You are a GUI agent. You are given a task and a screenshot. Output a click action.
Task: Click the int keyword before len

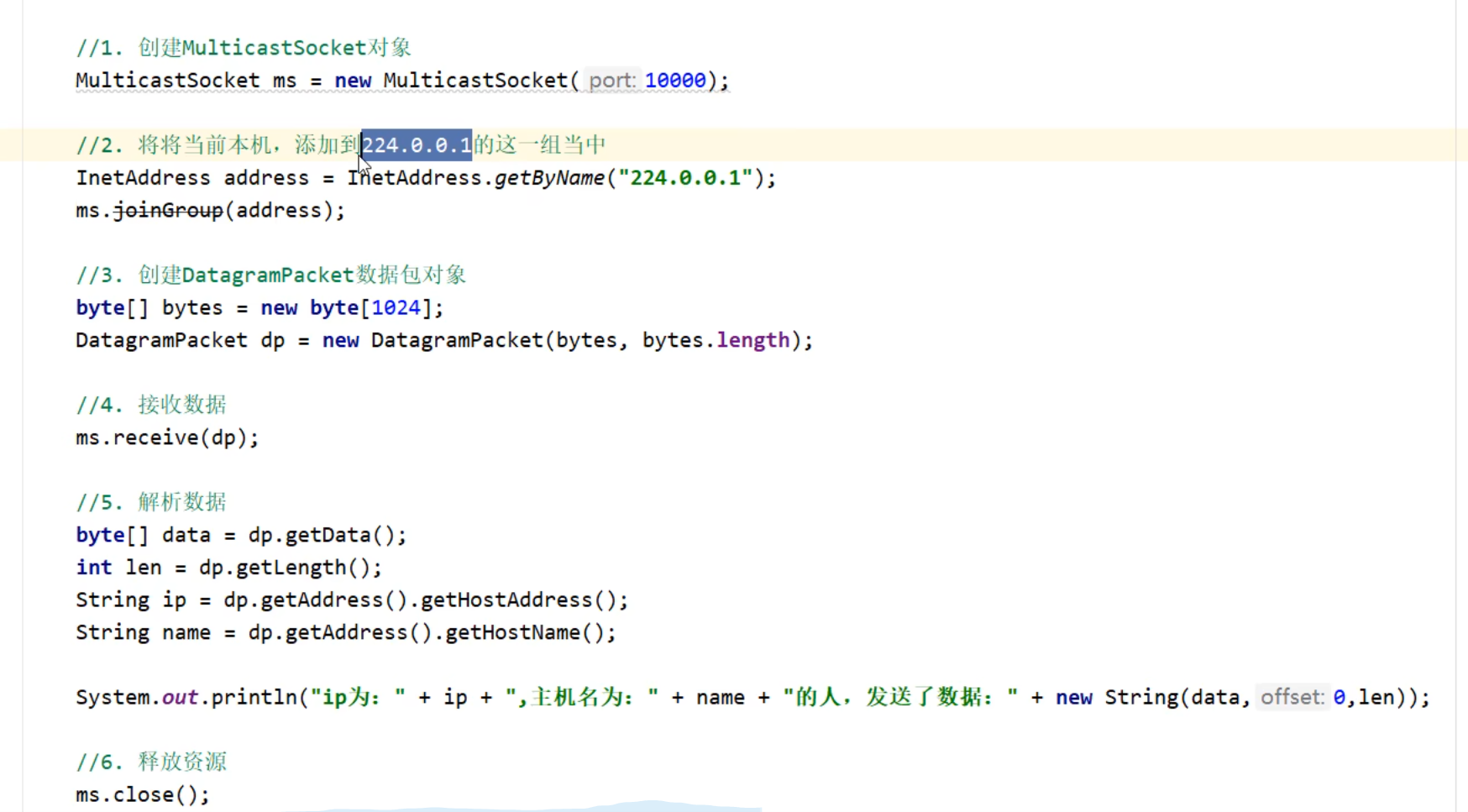pos(93,568)
